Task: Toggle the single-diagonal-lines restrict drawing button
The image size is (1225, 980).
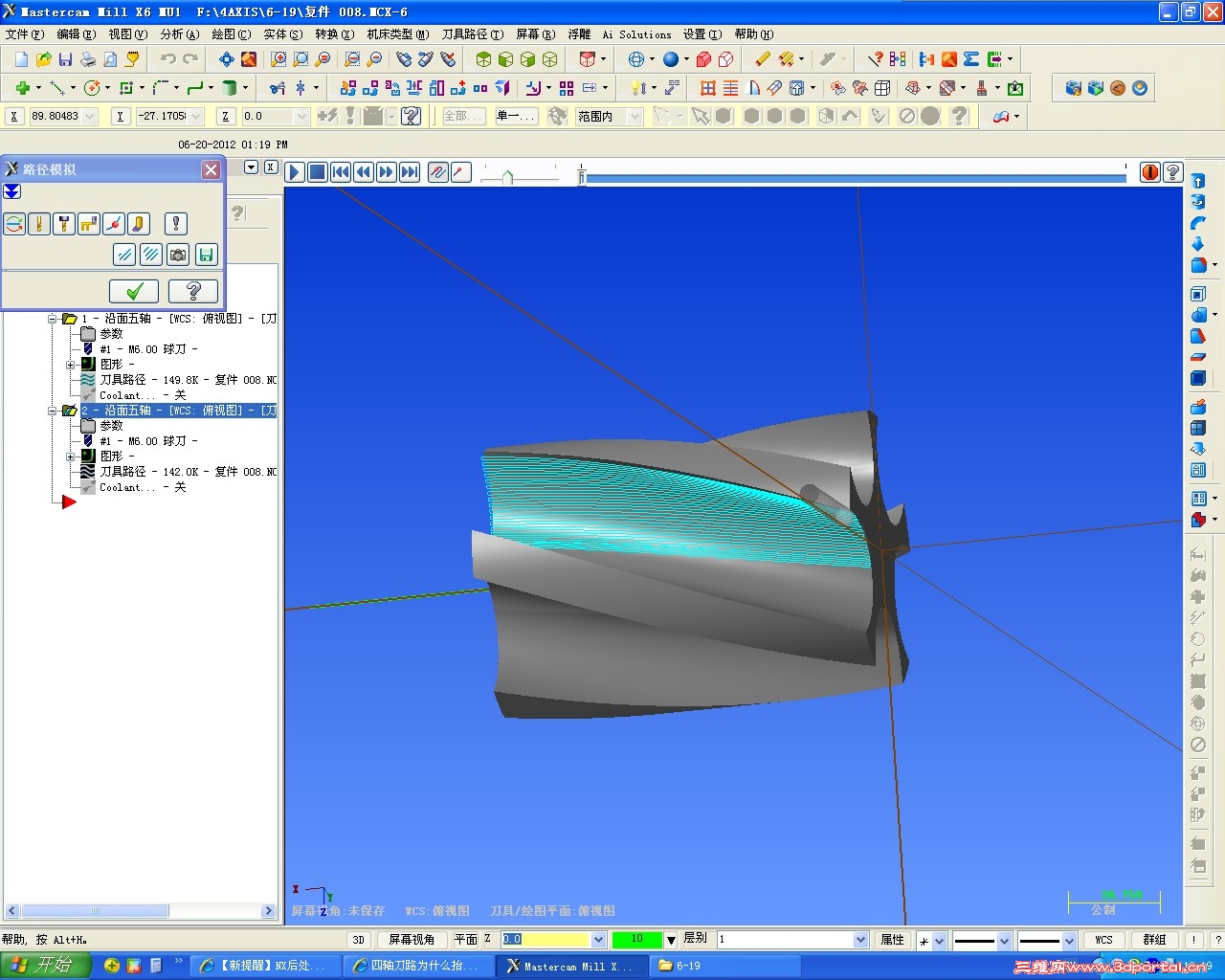Action: point(124,255)
